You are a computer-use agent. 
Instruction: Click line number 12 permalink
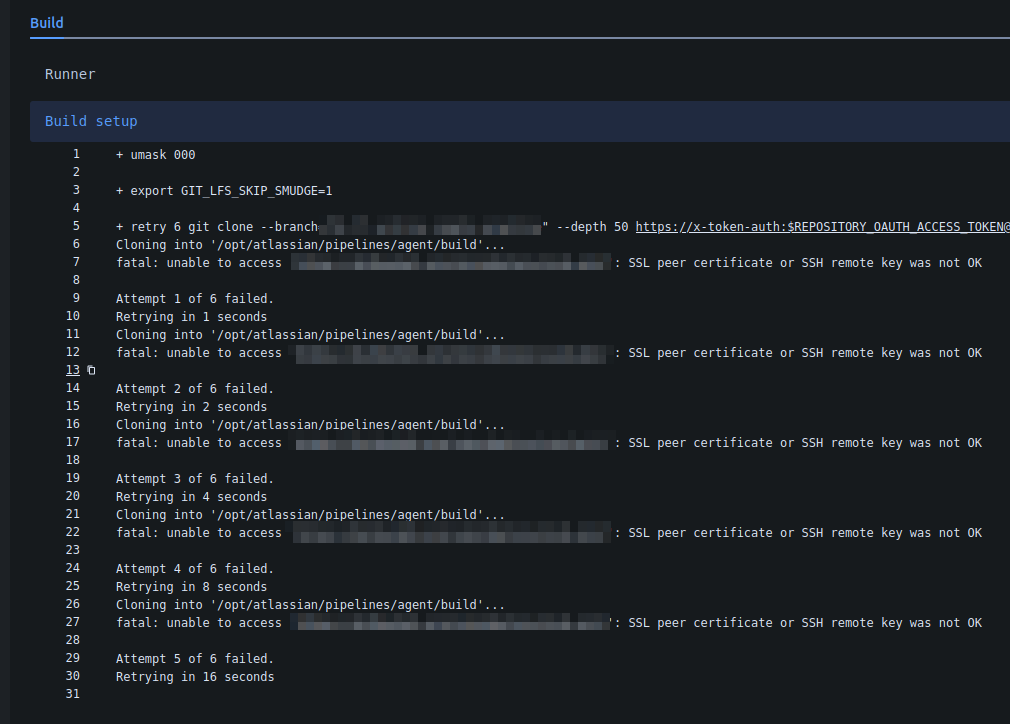[x=73, y=352]
